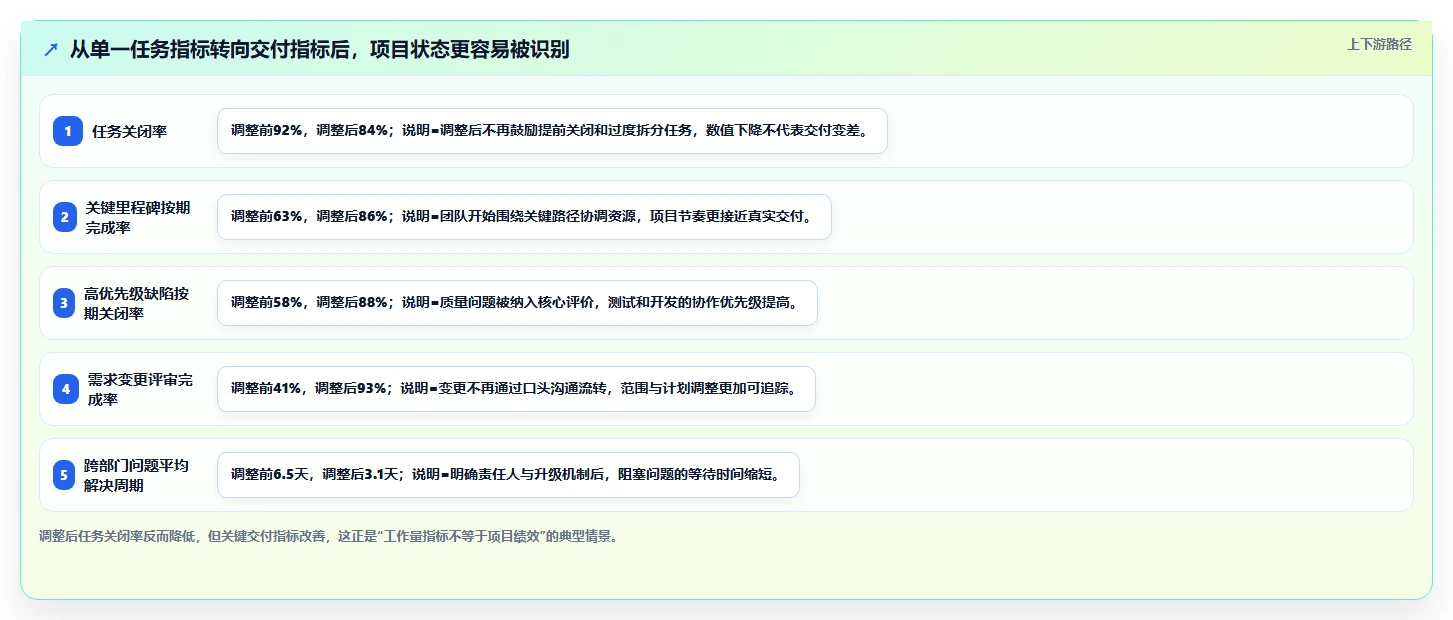Click the 上下游路径 label at top right

pyautogui.click(x=1379, y=44)
